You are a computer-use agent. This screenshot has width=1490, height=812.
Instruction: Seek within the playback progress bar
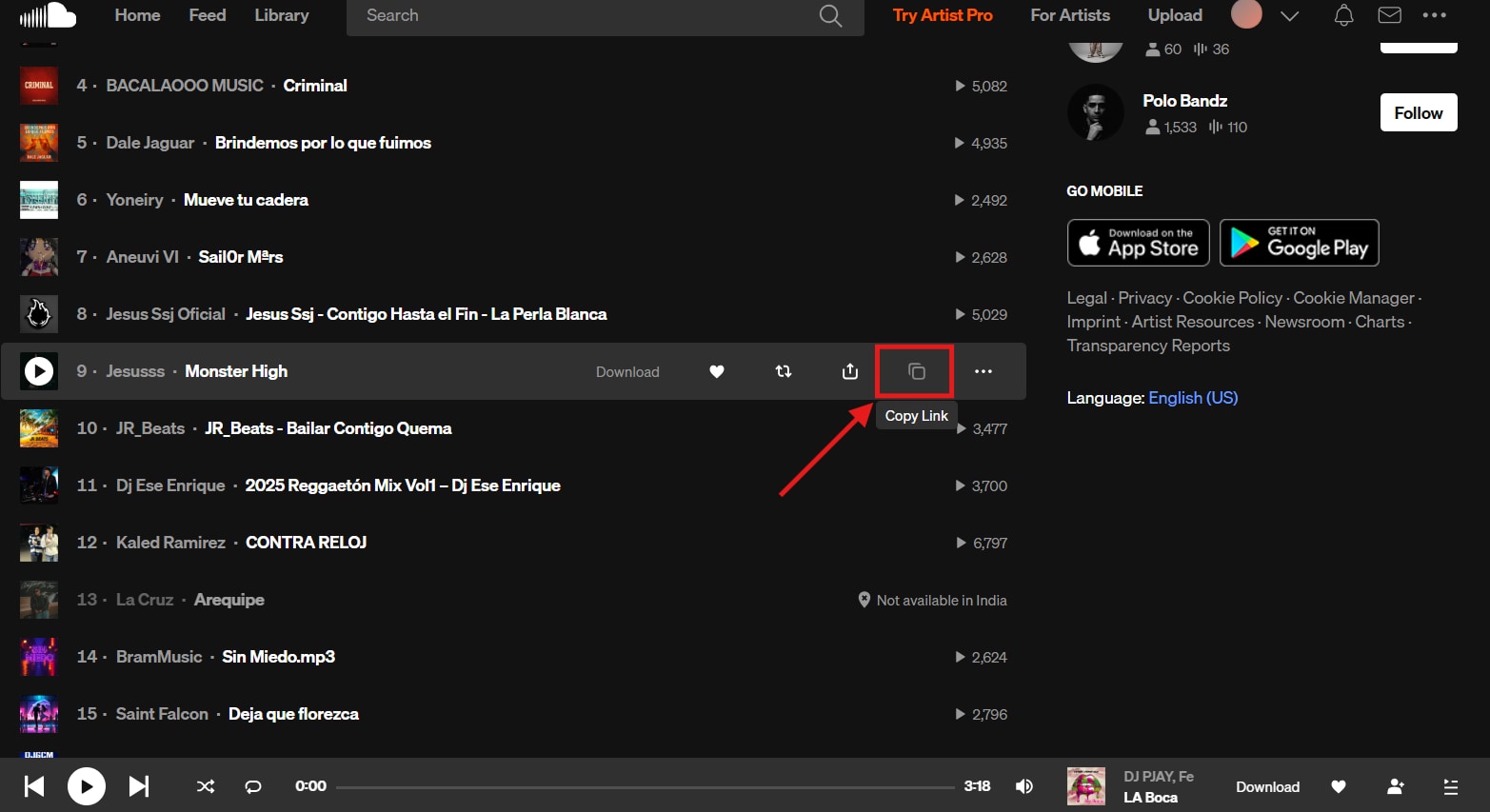coord(647,785)
